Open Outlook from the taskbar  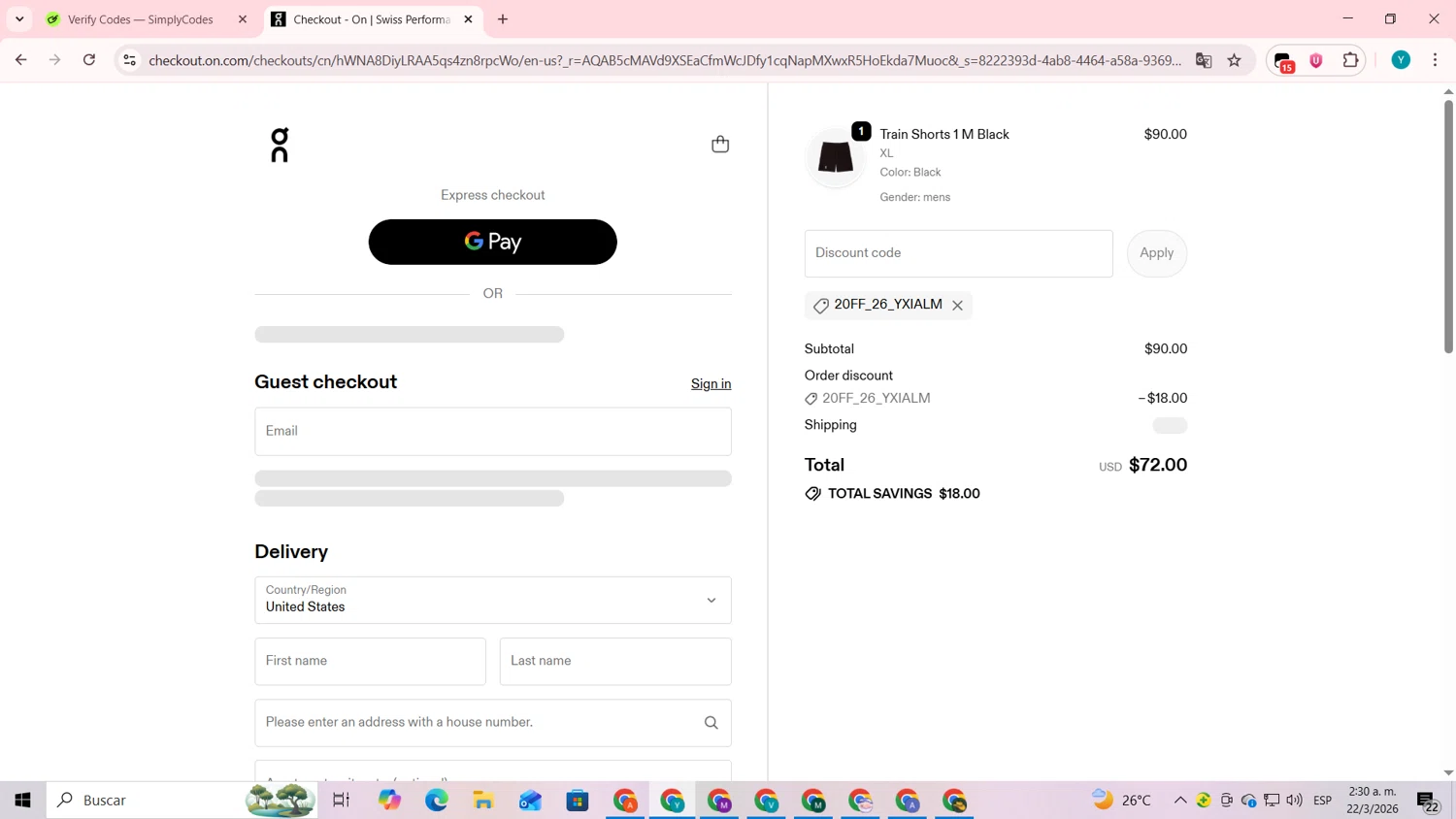[530, 801]
